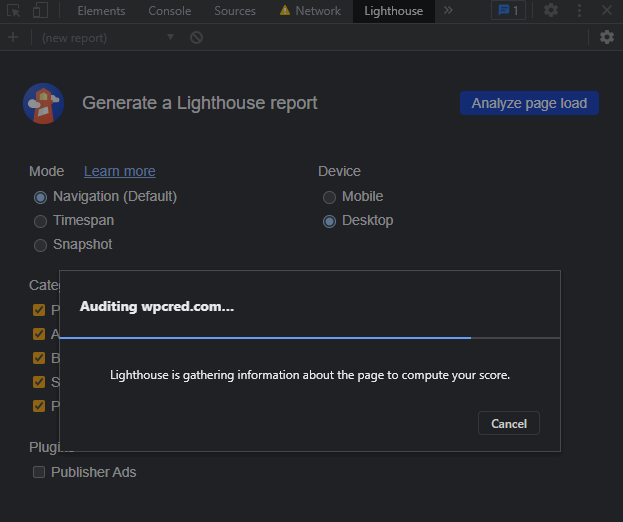Open the issues counter badge
Viewport: 623px width, 522px height.
pos(508,10)
